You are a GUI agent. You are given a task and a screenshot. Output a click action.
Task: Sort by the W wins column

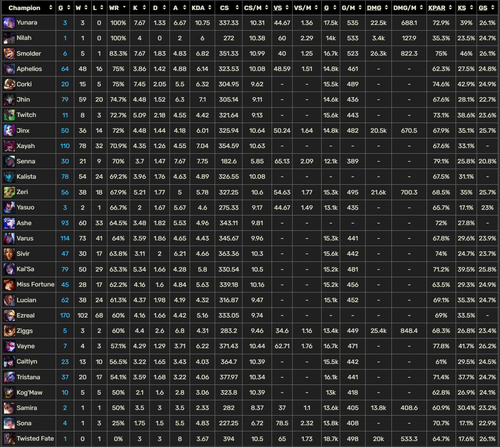[82, 8]
